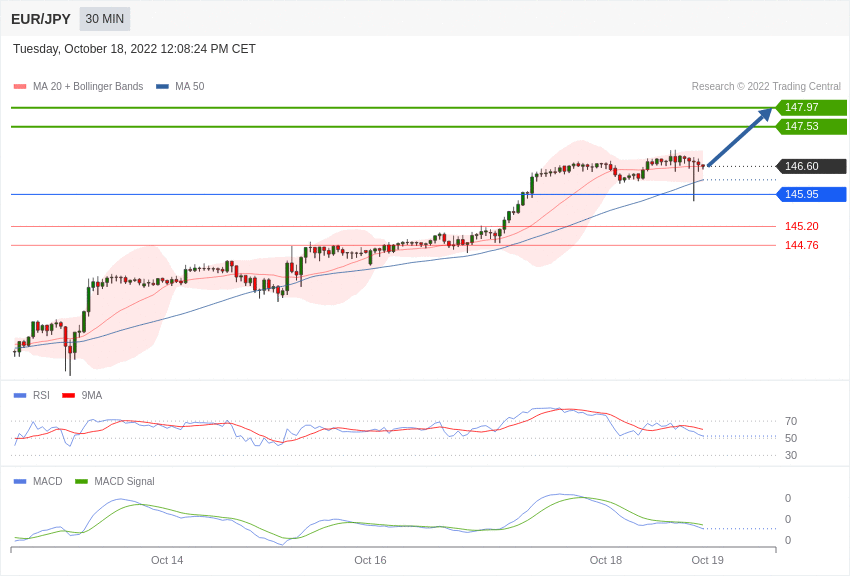
Task: Click the MA 50 legend color swatch
Action: point(162,86)
